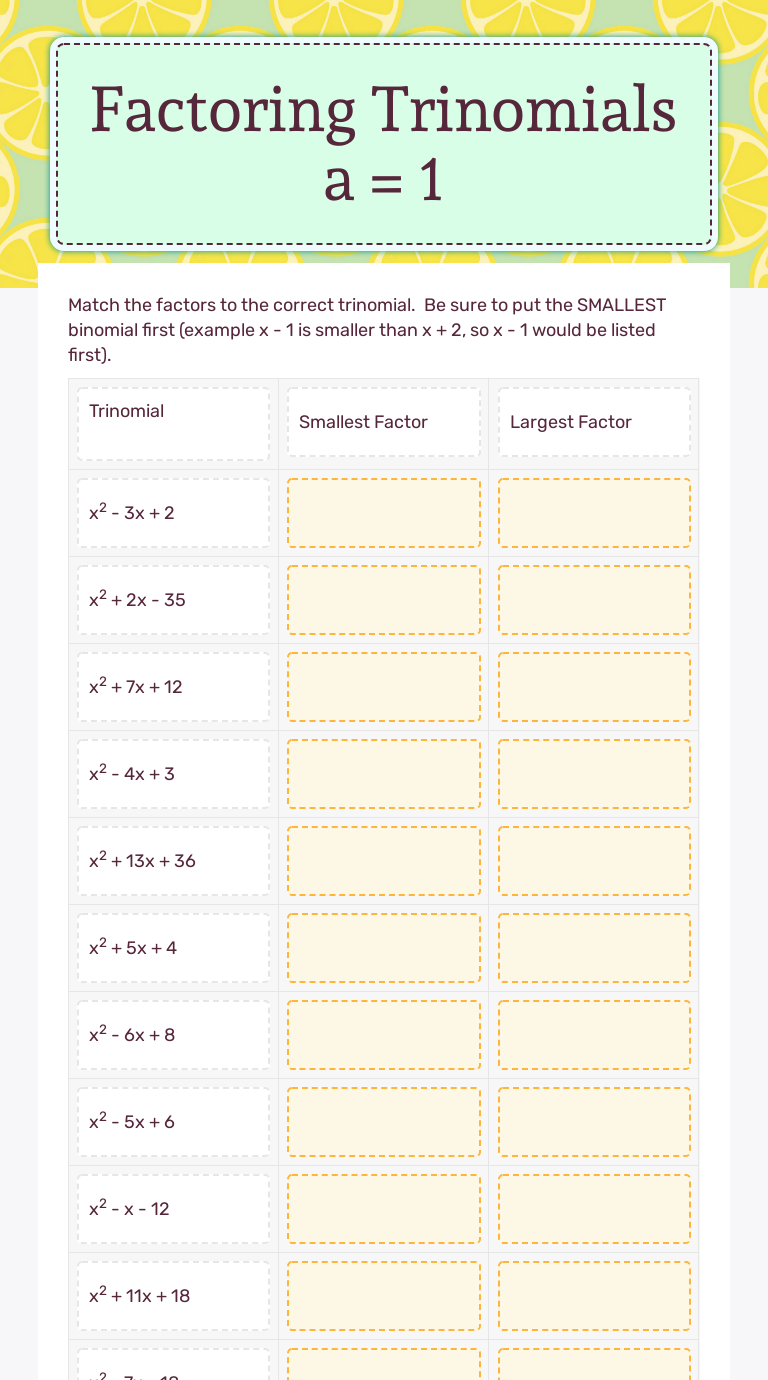The height and width of the screenshot is (1380, 768).
Task: Select Largest Factor drop zone for x² + 2x - 35
Action: [594, 600]
